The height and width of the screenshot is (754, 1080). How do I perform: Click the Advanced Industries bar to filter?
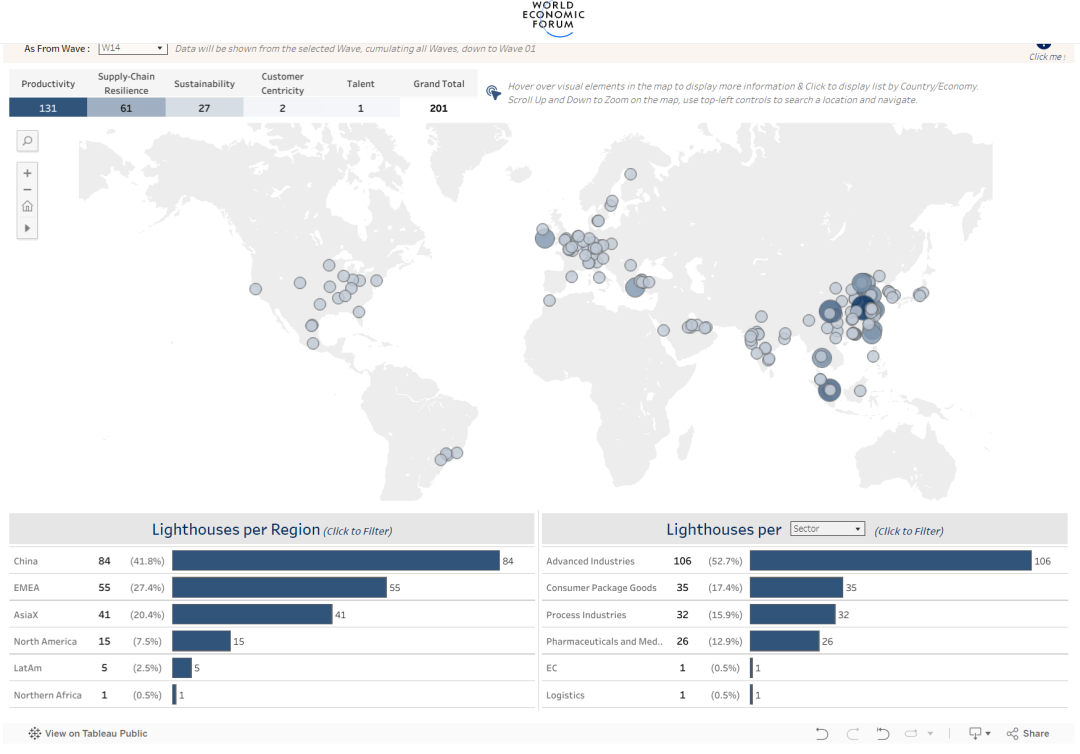tap(890, 561)
